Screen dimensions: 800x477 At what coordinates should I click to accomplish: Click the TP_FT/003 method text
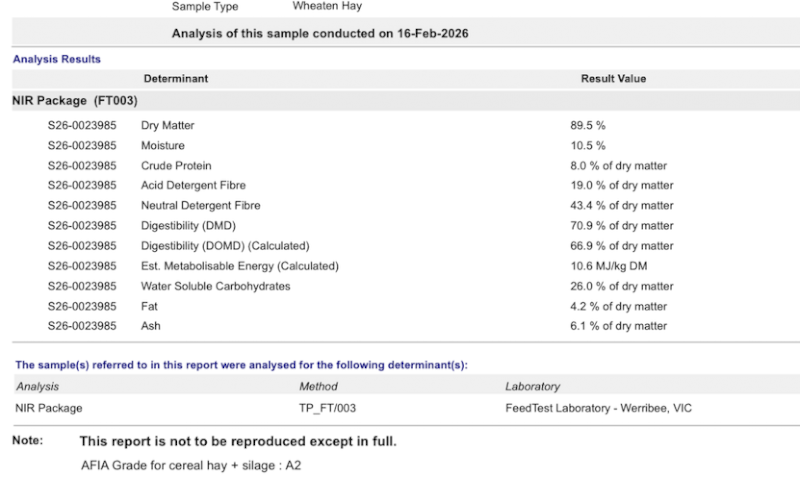(x=328, y=408)
